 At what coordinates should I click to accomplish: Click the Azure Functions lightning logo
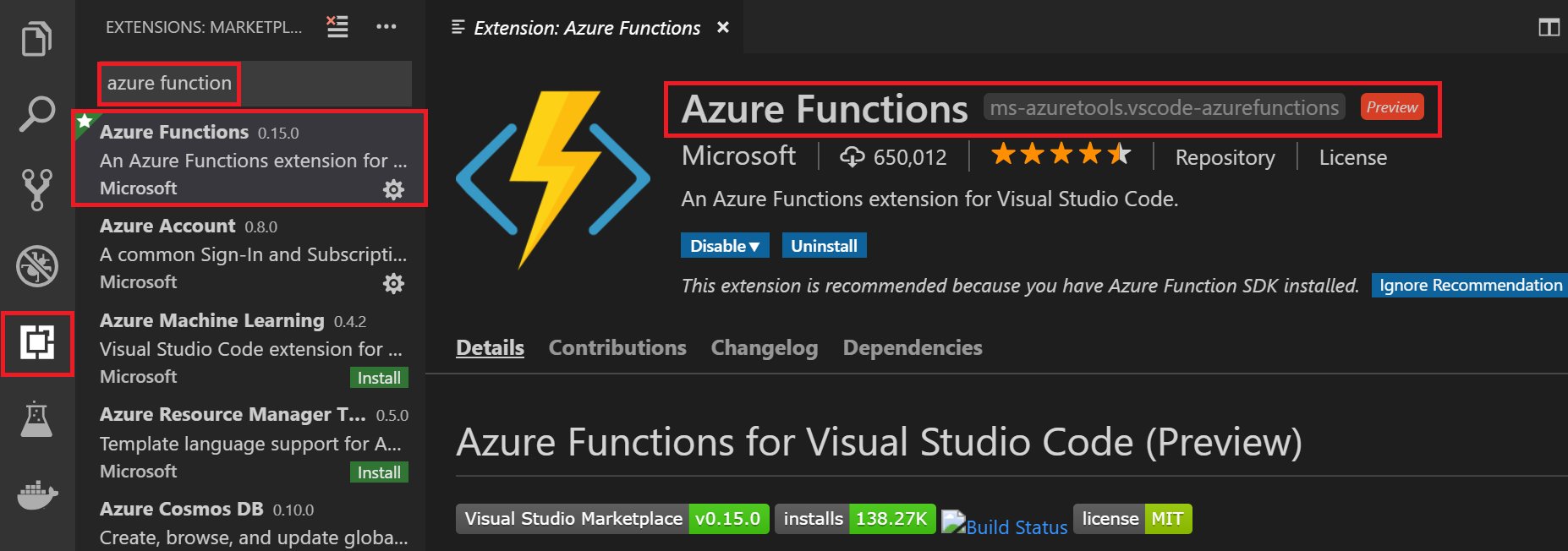(553, 179)
